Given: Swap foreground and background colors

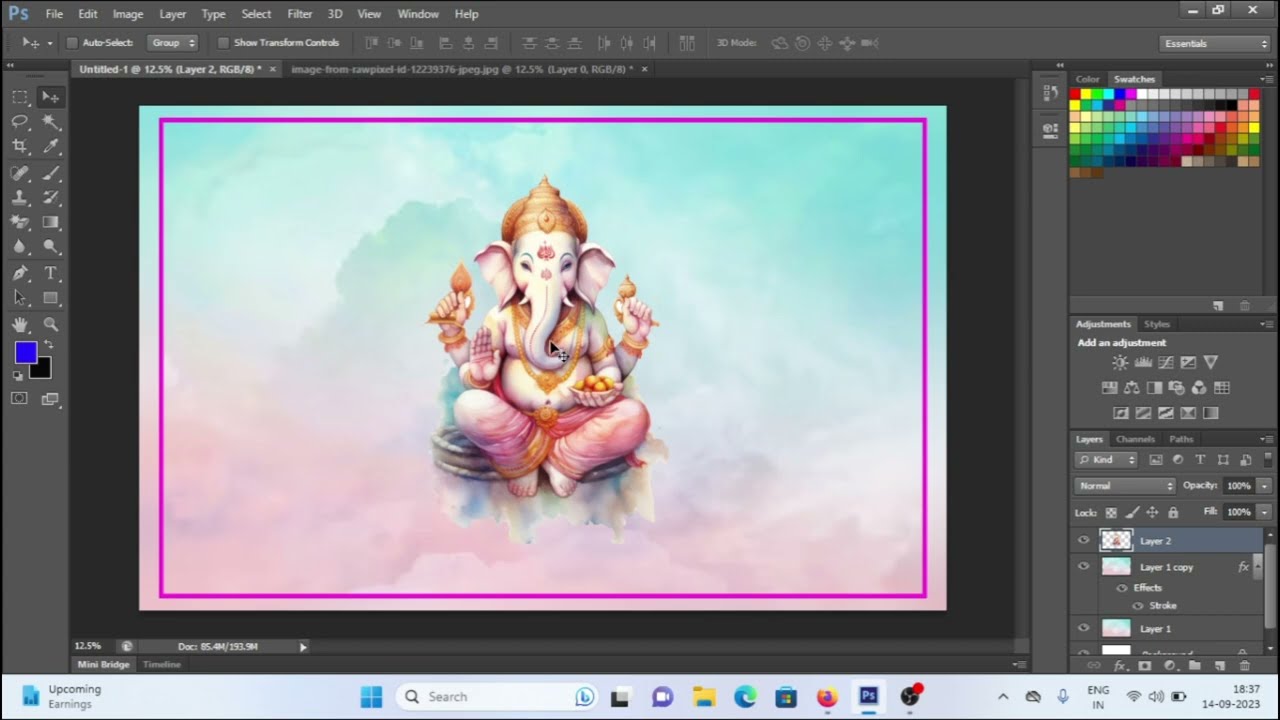Looking at the screenshot, I should (48, 345).
